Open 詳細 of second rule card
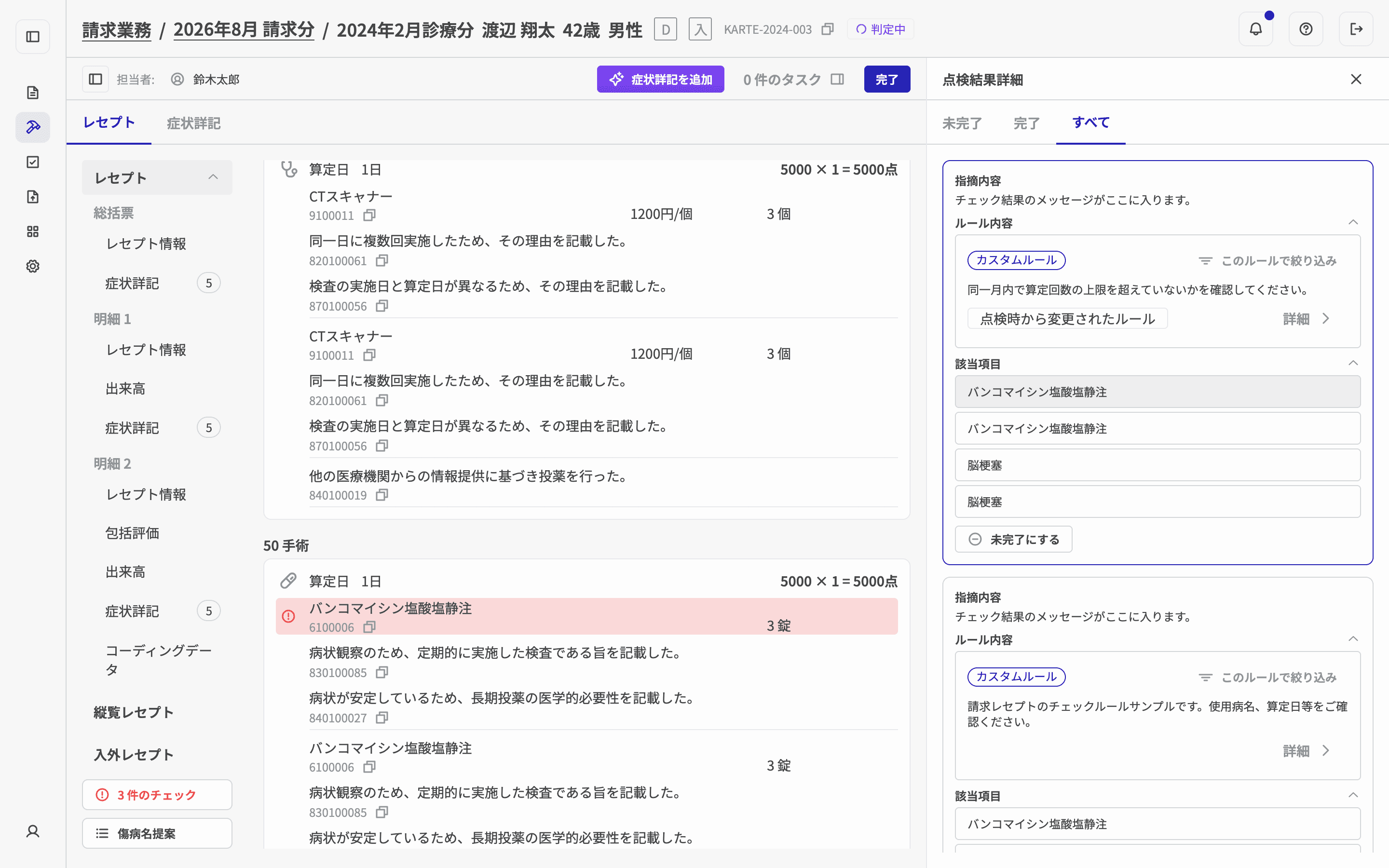 pyautogui.click(x=1307, y=751)
